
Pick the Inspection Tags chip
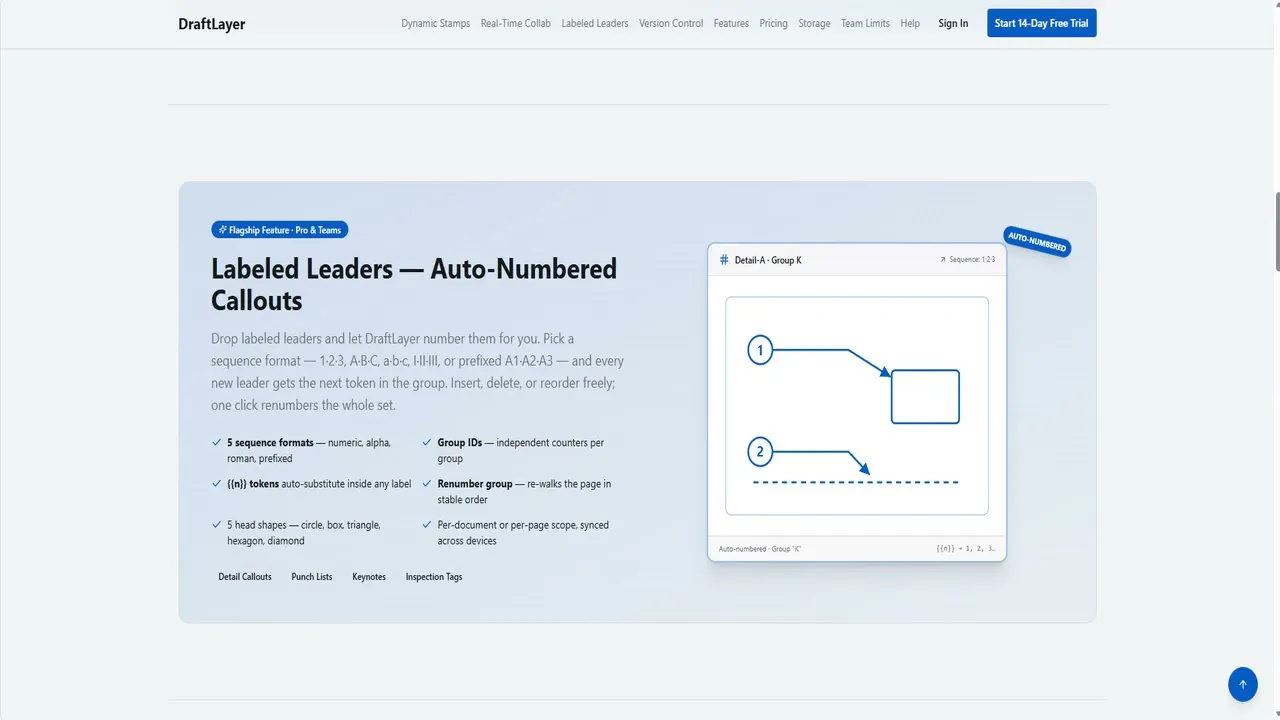[x=434, y=577]
